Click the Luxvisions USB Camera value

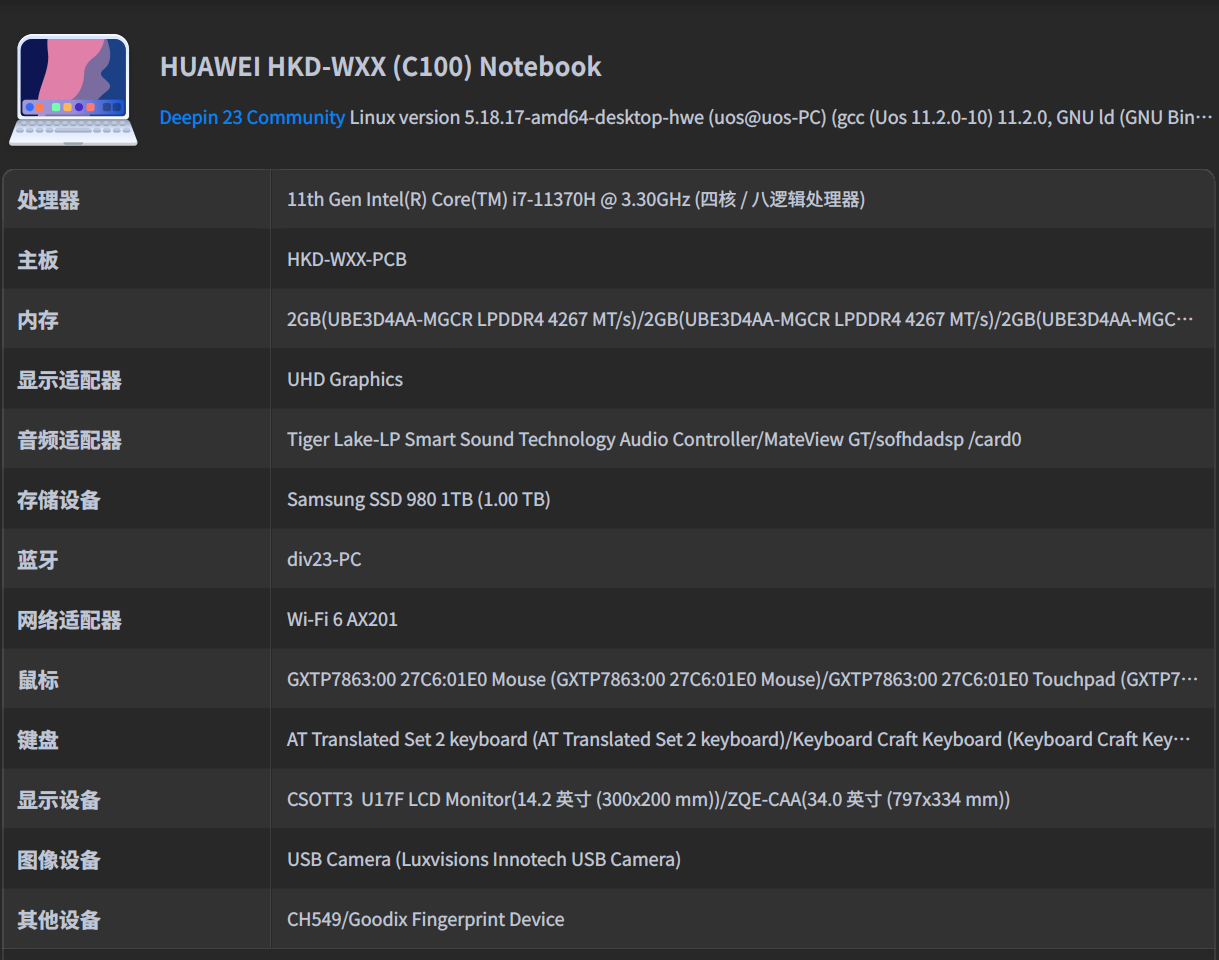(x=484, y=860)
